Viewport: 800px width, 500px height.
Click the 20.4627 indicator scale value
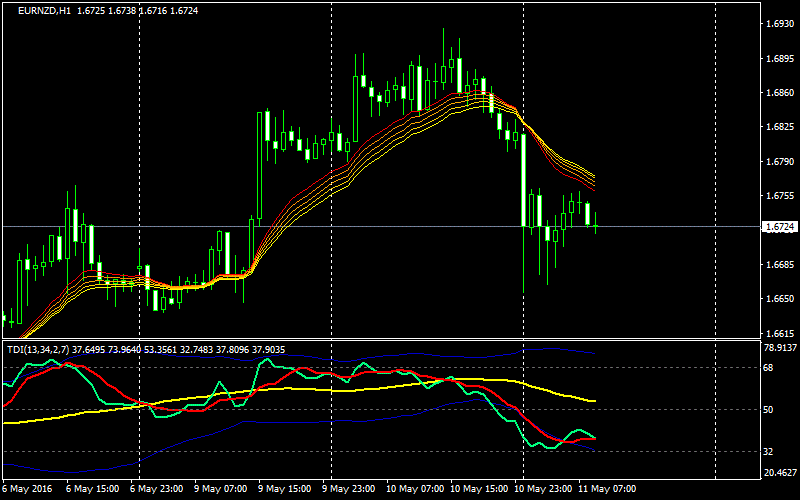[780, 473]
